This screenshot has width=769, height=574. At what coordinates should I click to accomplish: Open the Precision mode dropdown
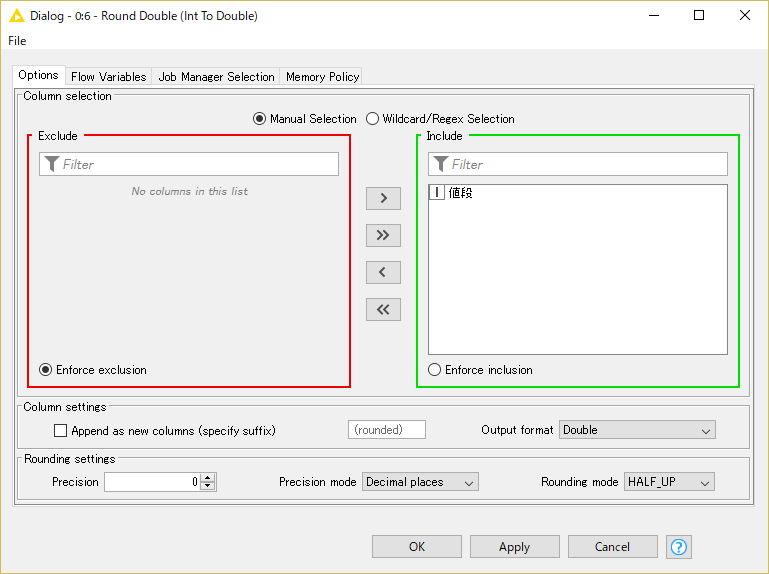coord(420,482)
